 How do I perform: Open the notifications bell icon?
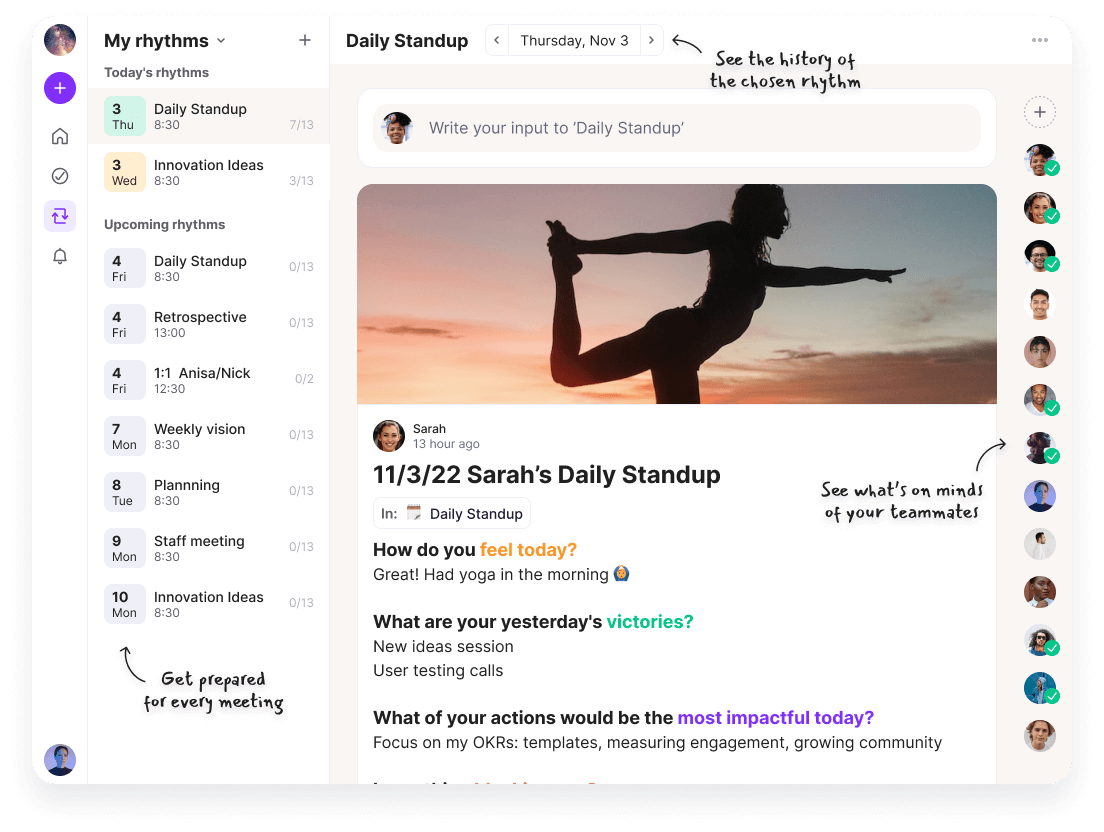point(60,257)
